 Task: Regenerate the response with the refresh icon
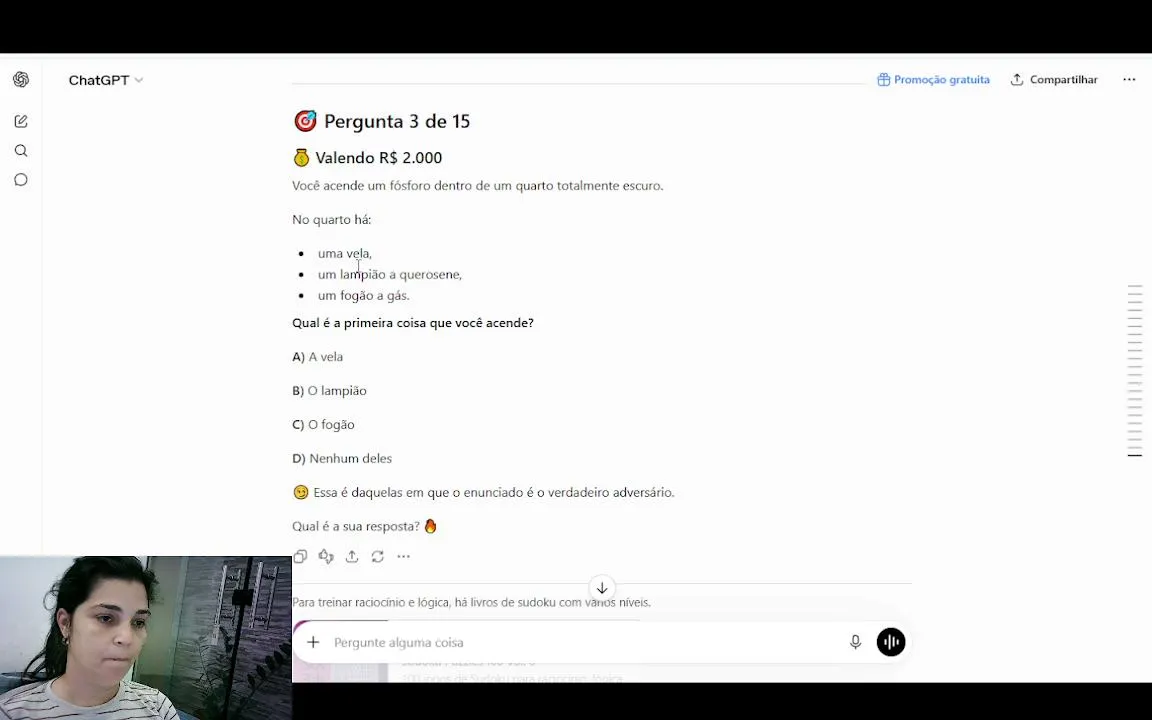point(378,556)
